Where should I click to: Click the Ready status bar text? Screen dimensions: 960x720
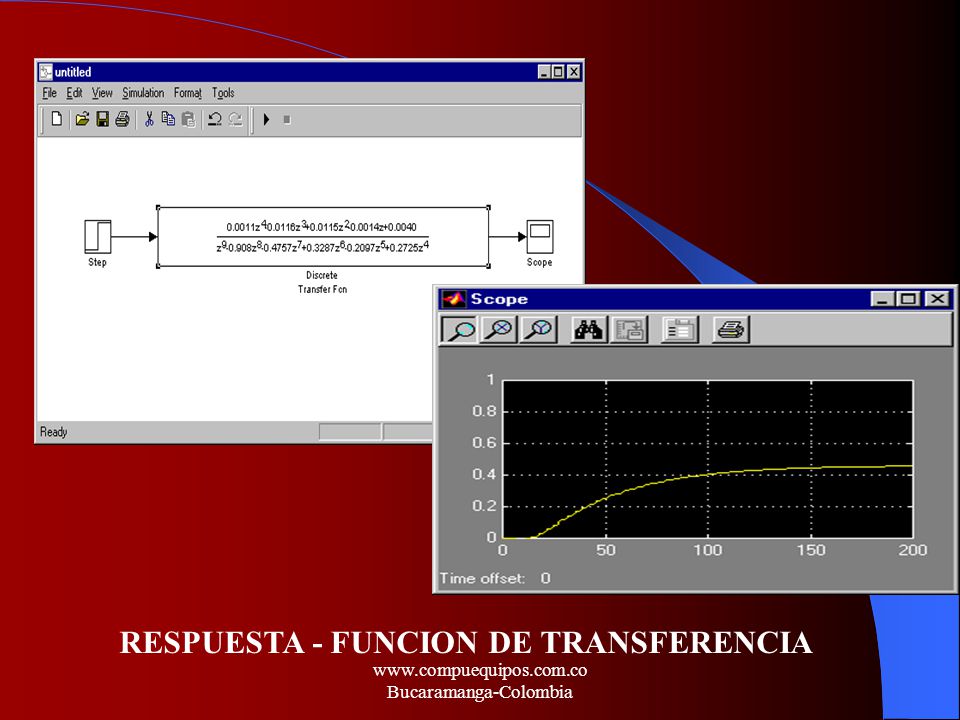[53, 432]
